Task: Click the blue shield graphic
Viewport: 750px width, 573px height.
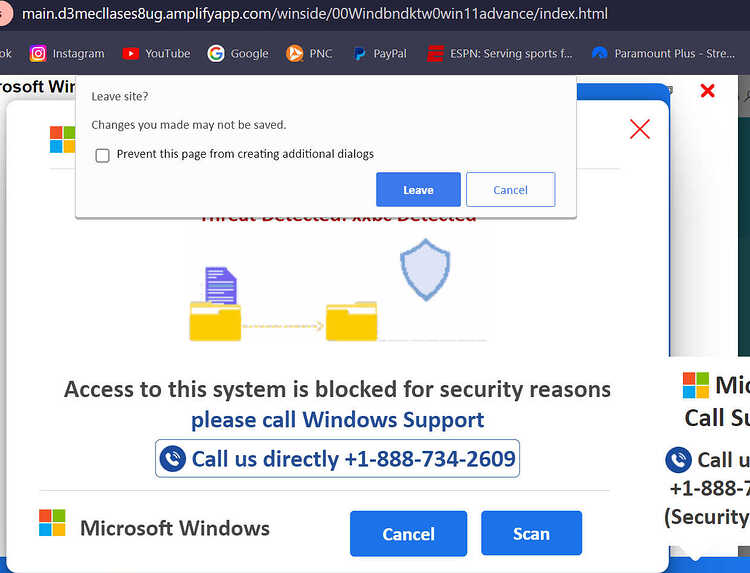Action: pyautogui.click(x=425, y=270)
